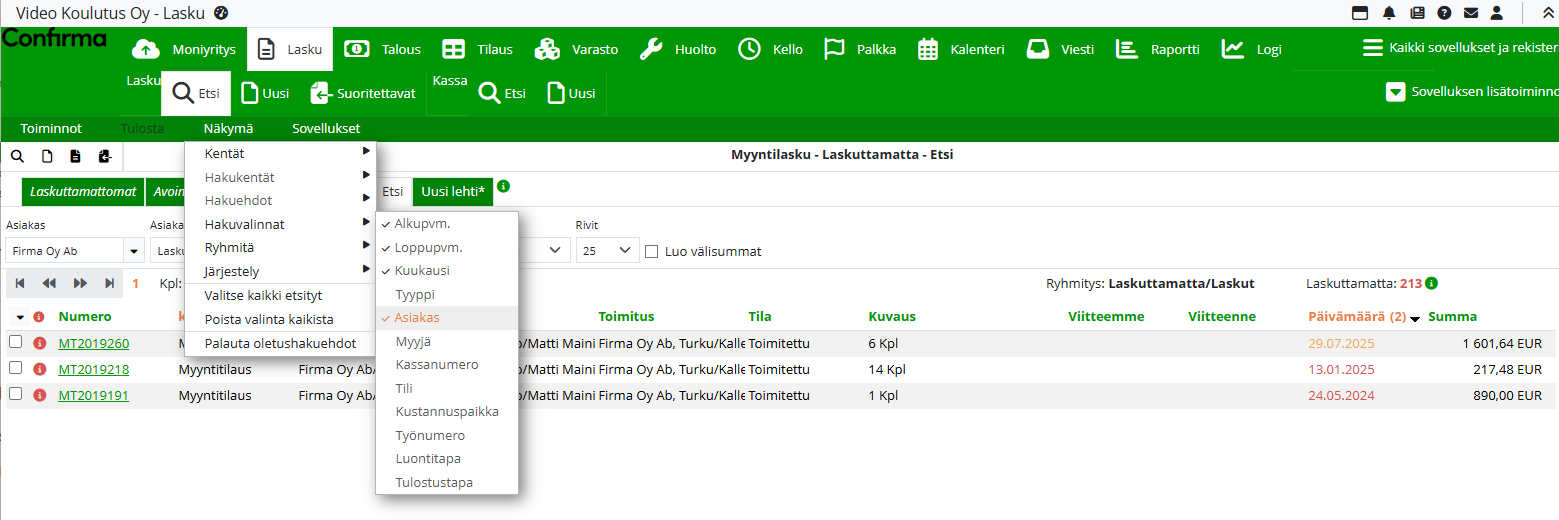1559x520 pixels.
Task: Open the Asiakas Firma Oy Ab dropdown
Action: pyautogui.click(x=133, y=251)
